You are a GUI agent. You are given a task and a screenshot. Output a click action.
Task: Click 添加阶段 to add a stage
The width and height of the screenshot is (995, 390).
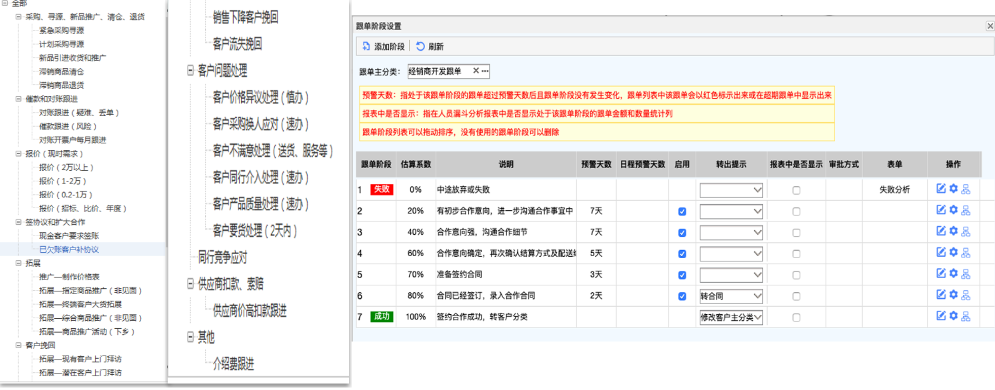pyautogui.click(x=383, y=46)
